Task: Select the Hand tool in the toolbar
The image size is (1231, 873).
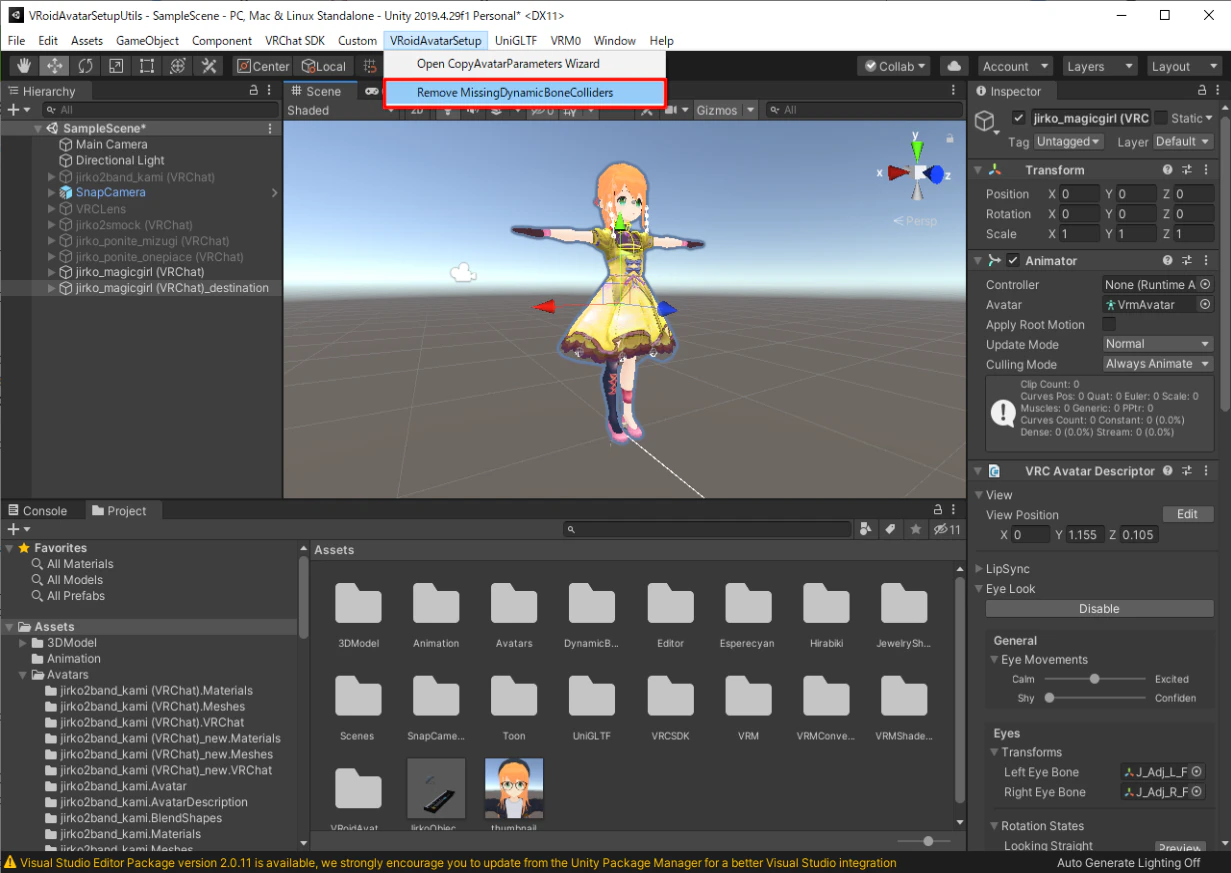Action: [23, 66]
